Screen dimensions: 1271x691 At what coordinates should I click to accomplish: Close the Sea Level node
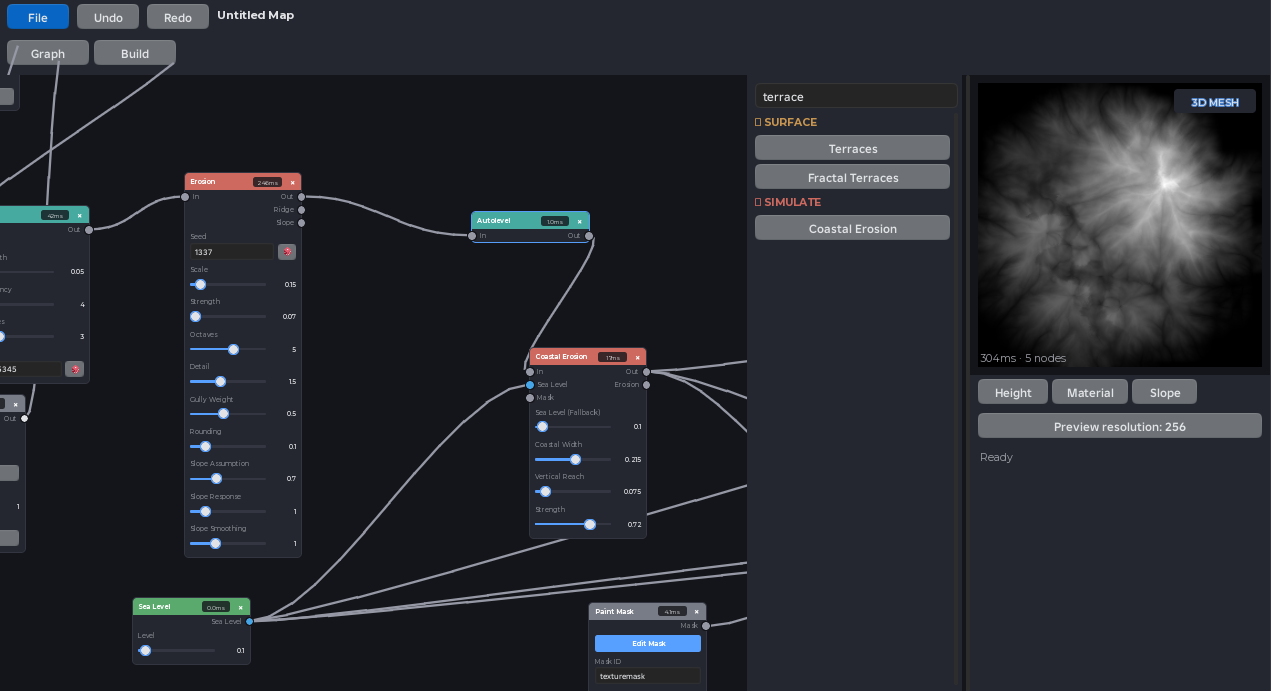click(241, 607)
